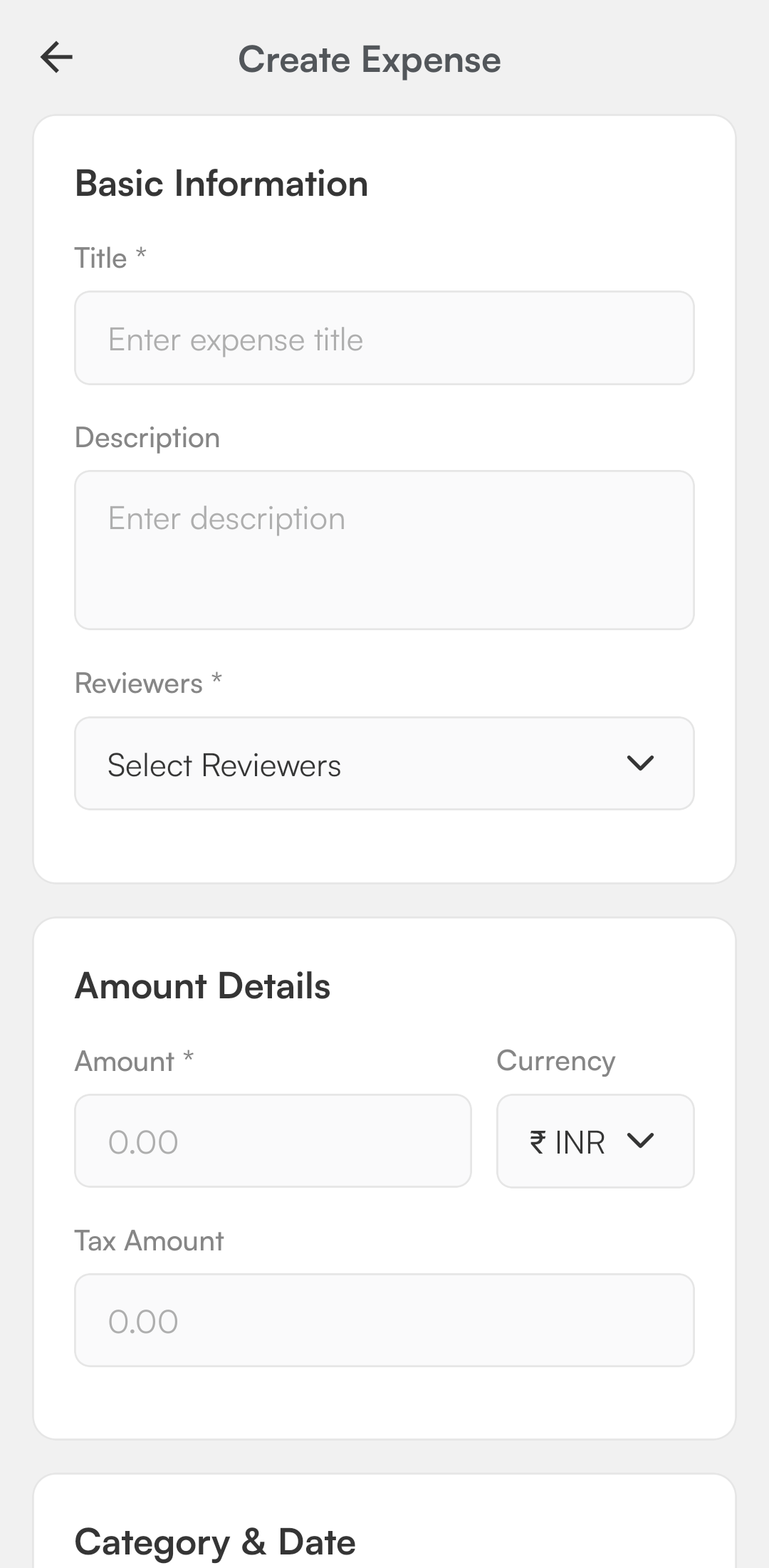Tap the Currency label
Screen dimensions: 769x1568
coord(555,1061)
